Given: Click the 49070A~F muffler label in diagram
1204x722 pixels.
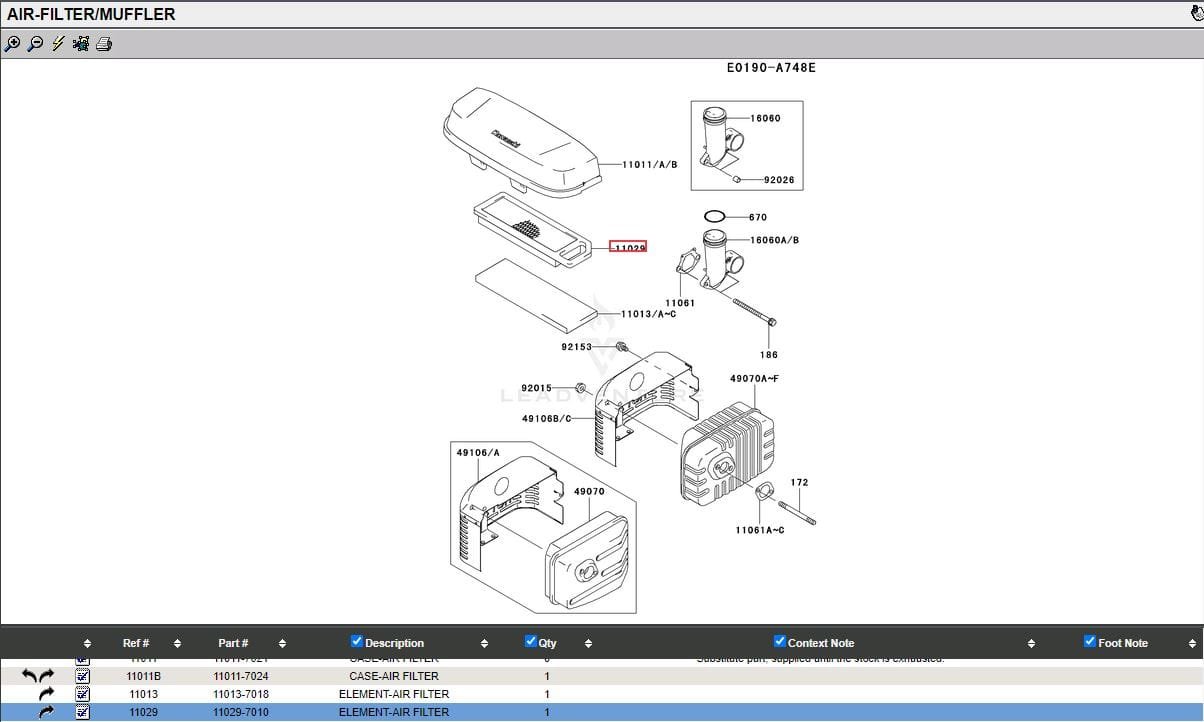Looking at the screenshot, I should (x=754, y=379).
